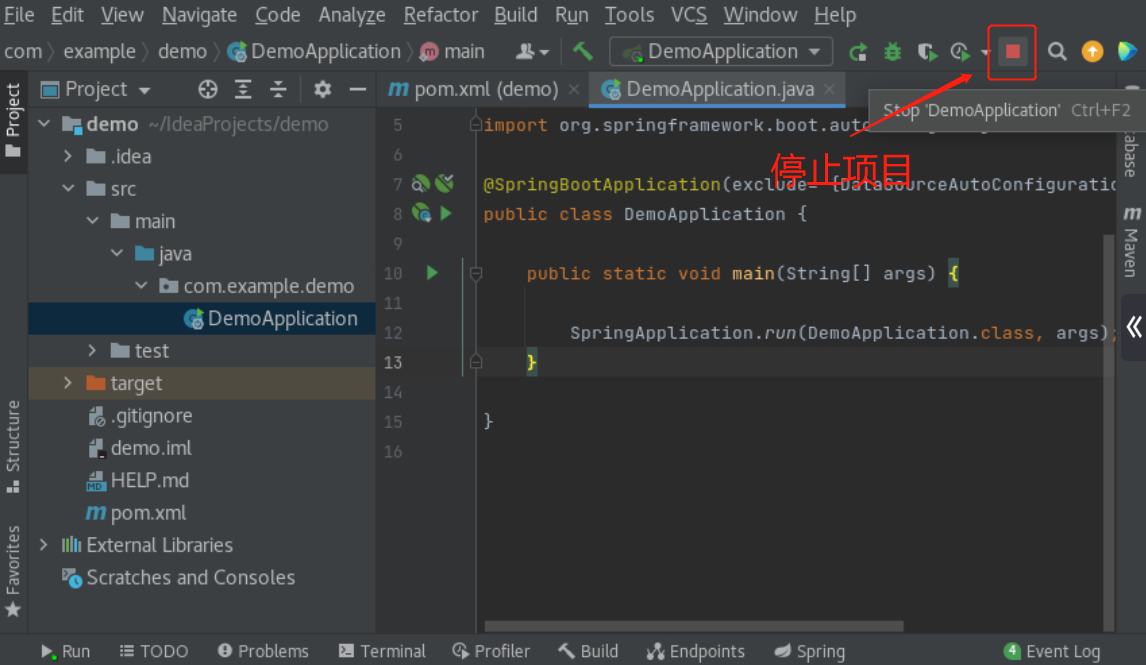Collapse the demo root folder

(44, 124)
